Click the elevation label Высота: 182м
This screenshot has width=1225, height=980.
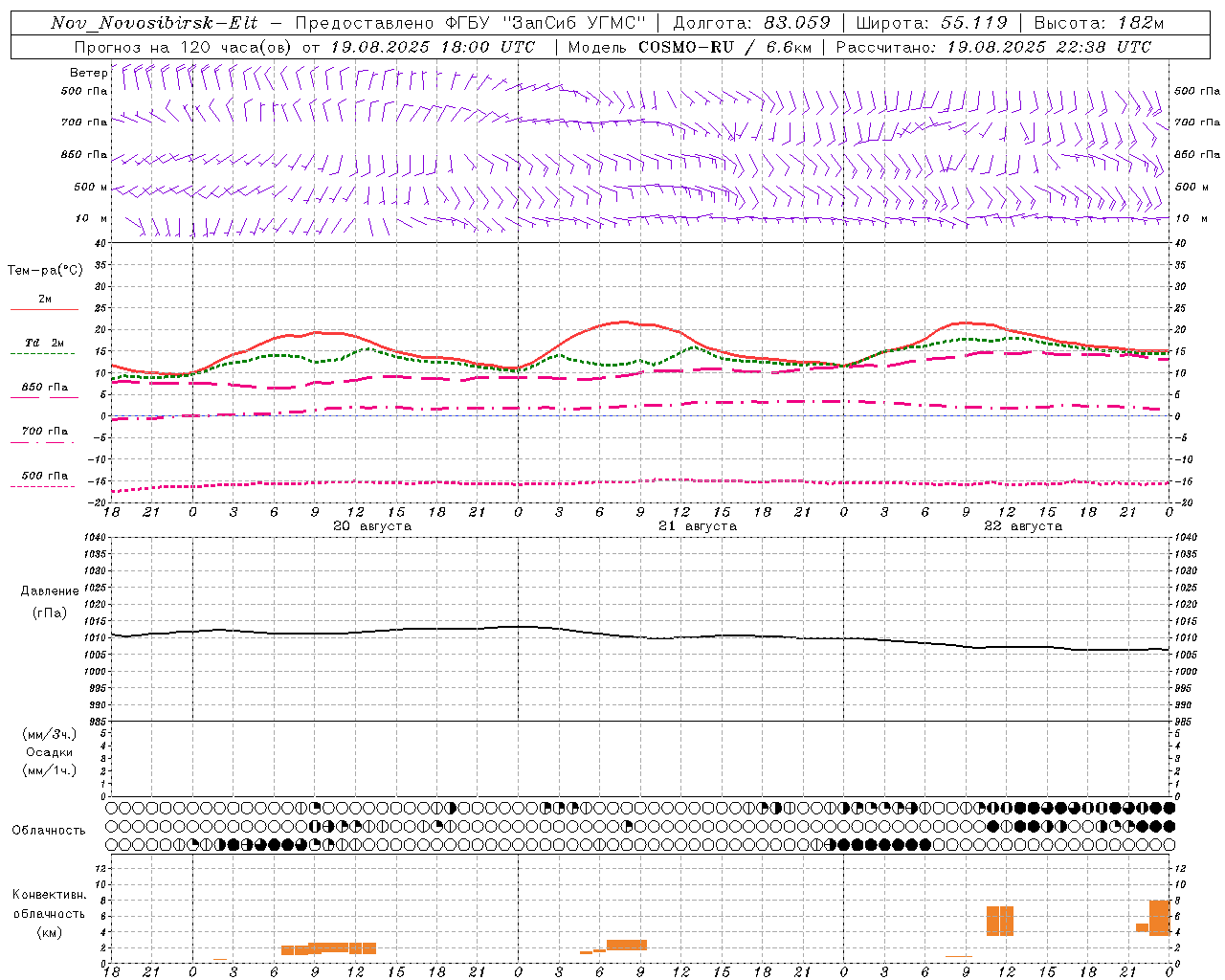click(x=1100, y=23)
